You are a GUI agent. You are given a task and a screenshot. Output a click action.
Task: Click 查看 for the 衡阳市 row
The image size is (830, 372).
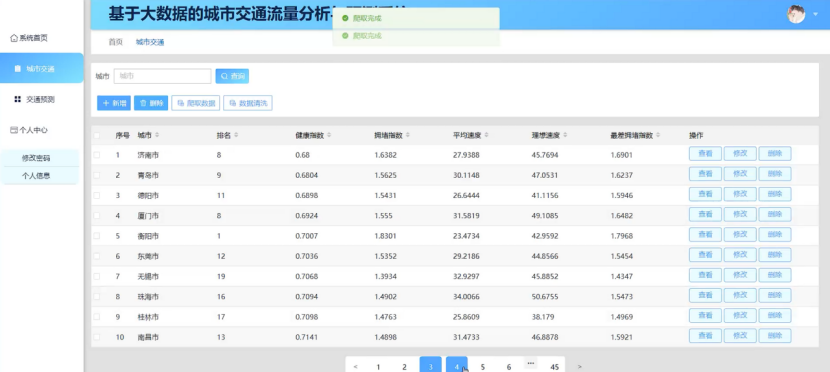tap(705, 234)
